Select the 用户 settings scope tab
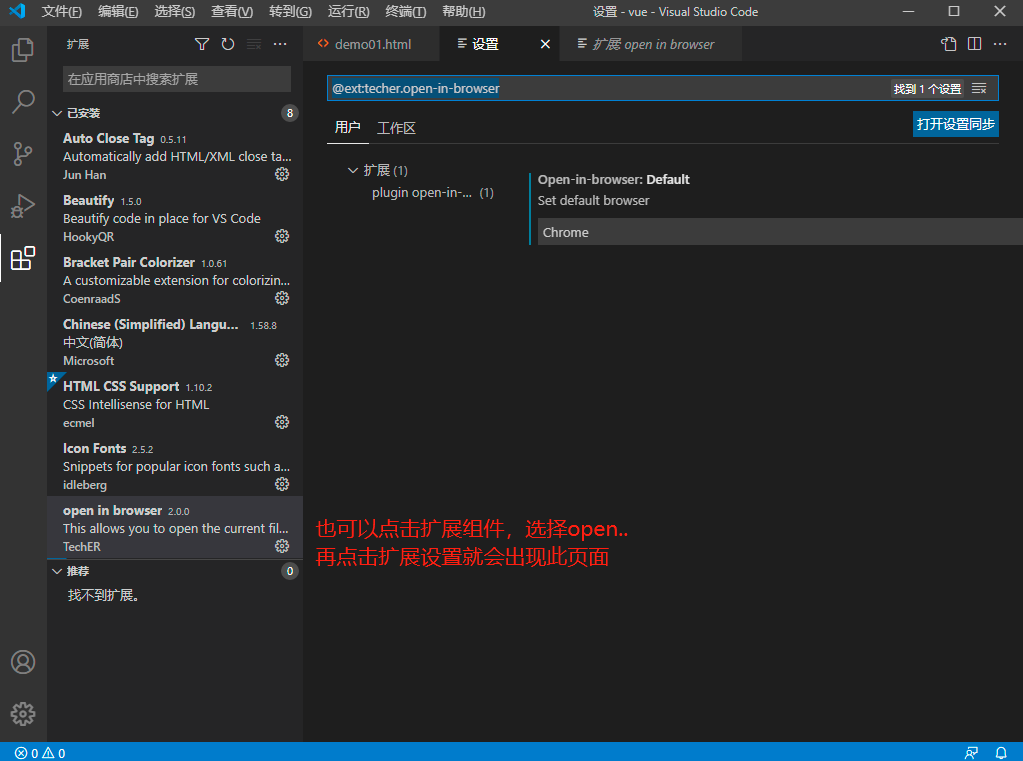1023x761 pixels. pos(348,127)
